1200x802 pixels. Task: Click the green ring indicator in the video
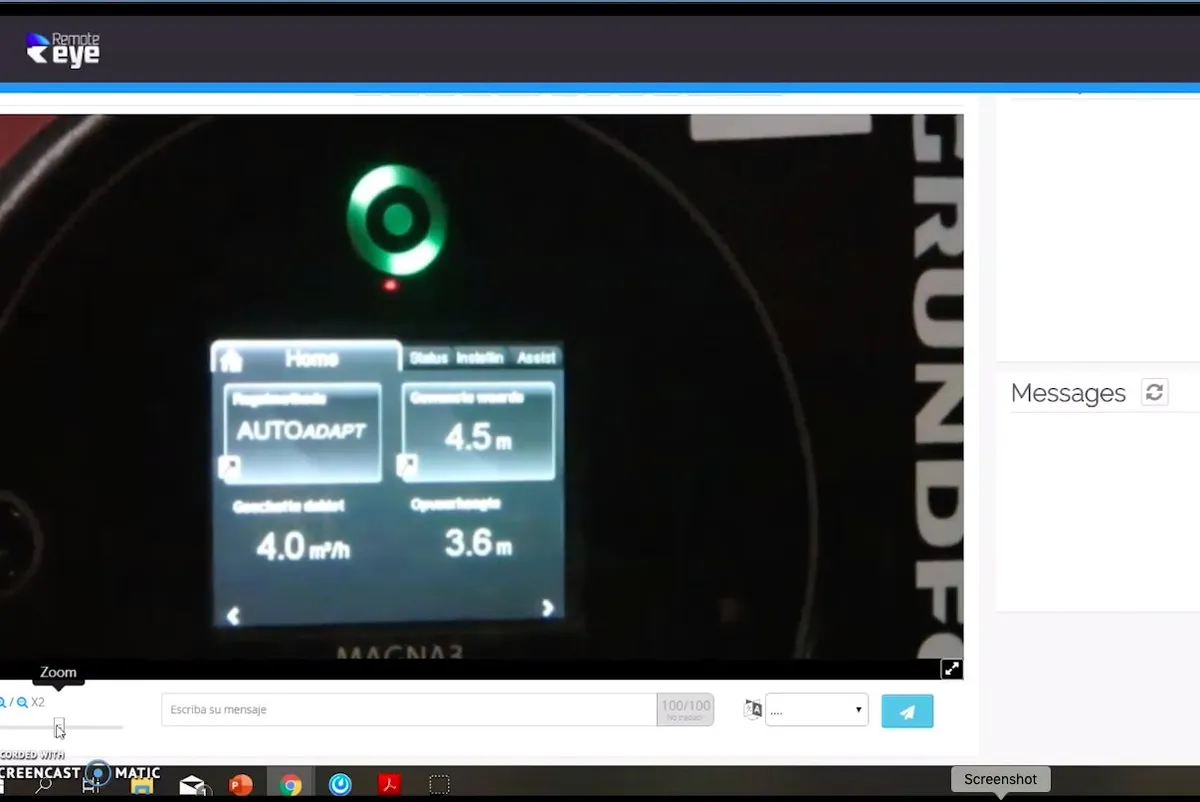[396, 220]
